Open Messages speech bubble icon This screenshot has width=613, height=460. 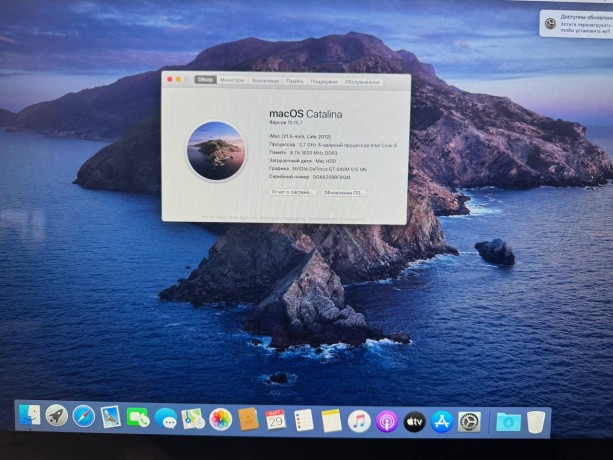point(165,418)
